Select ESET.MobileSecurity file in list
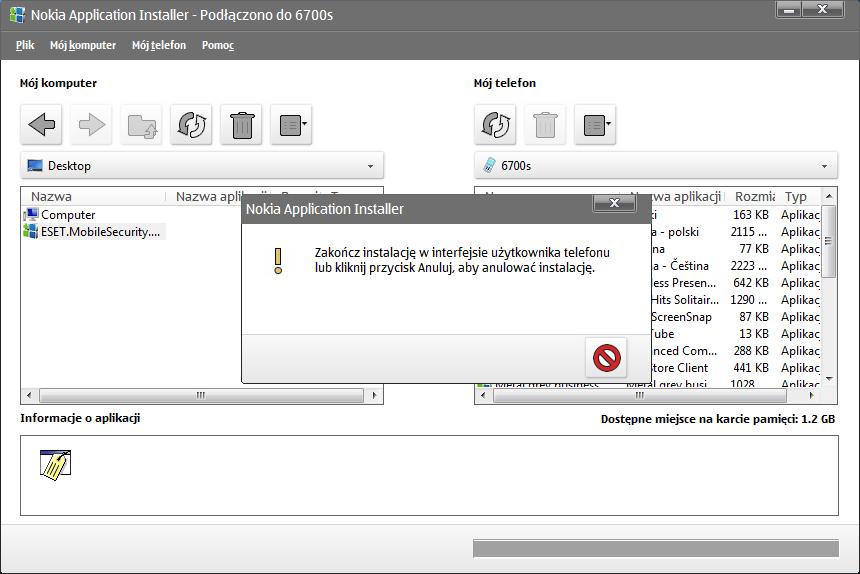Image resolution: width=860 pixels, height=574 pixels. [x=93, y=232]
